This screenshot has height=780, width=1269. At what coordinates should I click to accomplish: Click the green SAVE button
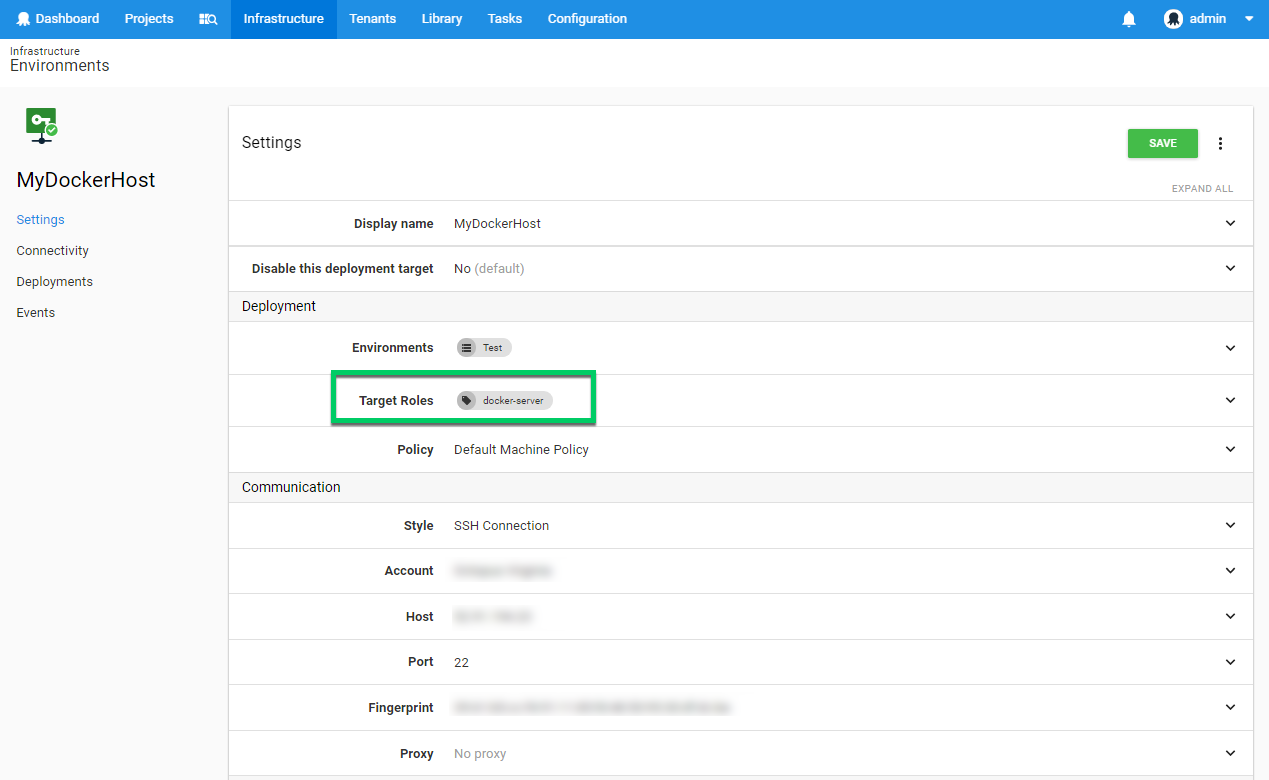(x=1162, y=143)
